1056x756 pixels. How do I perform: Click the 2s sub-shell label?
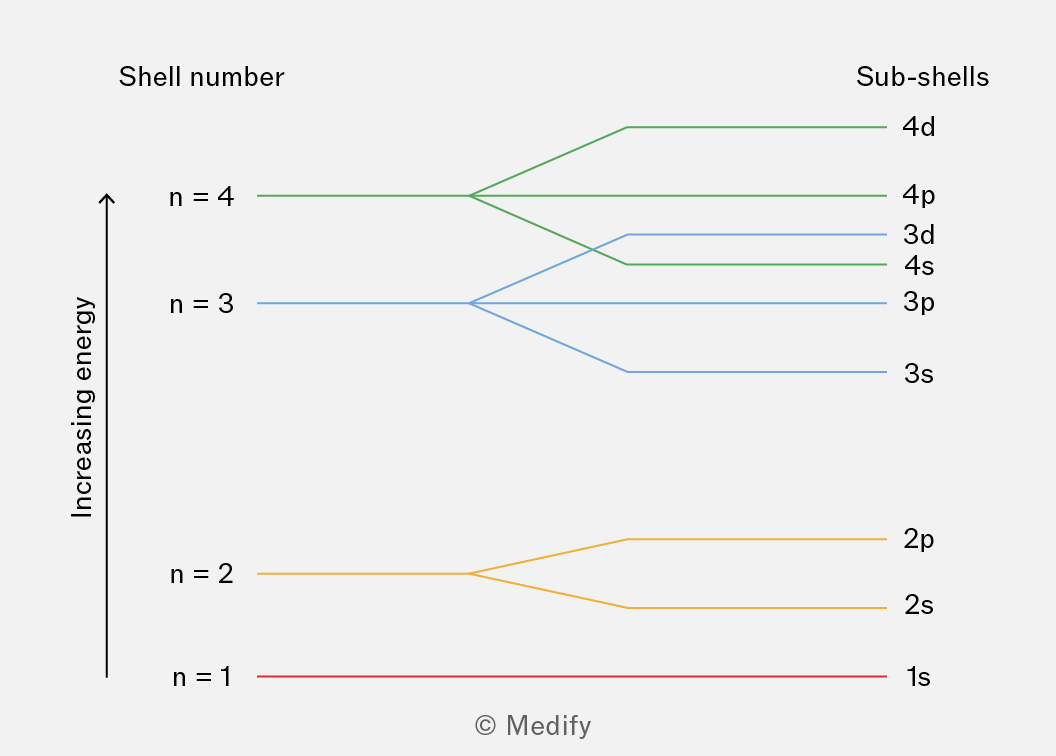918,605
